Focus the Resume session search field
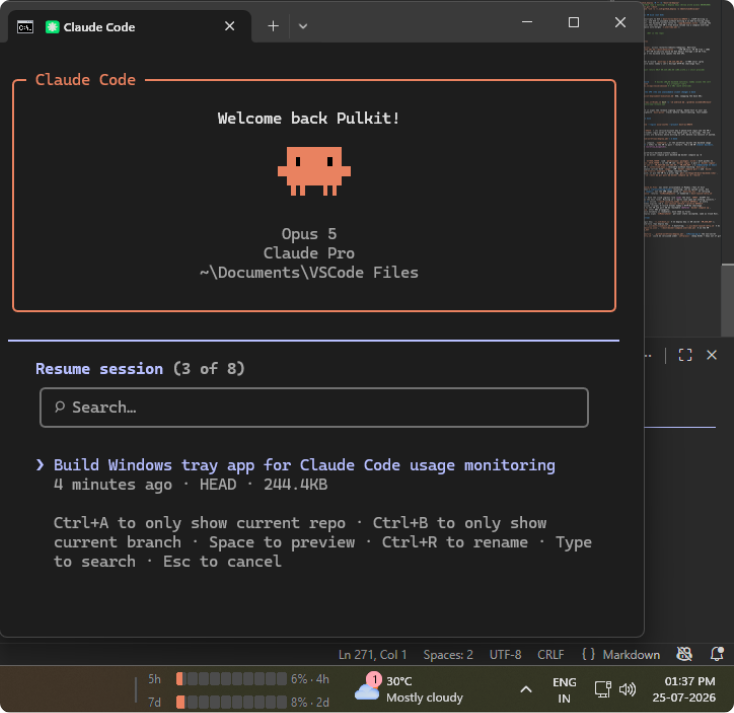 314,407
